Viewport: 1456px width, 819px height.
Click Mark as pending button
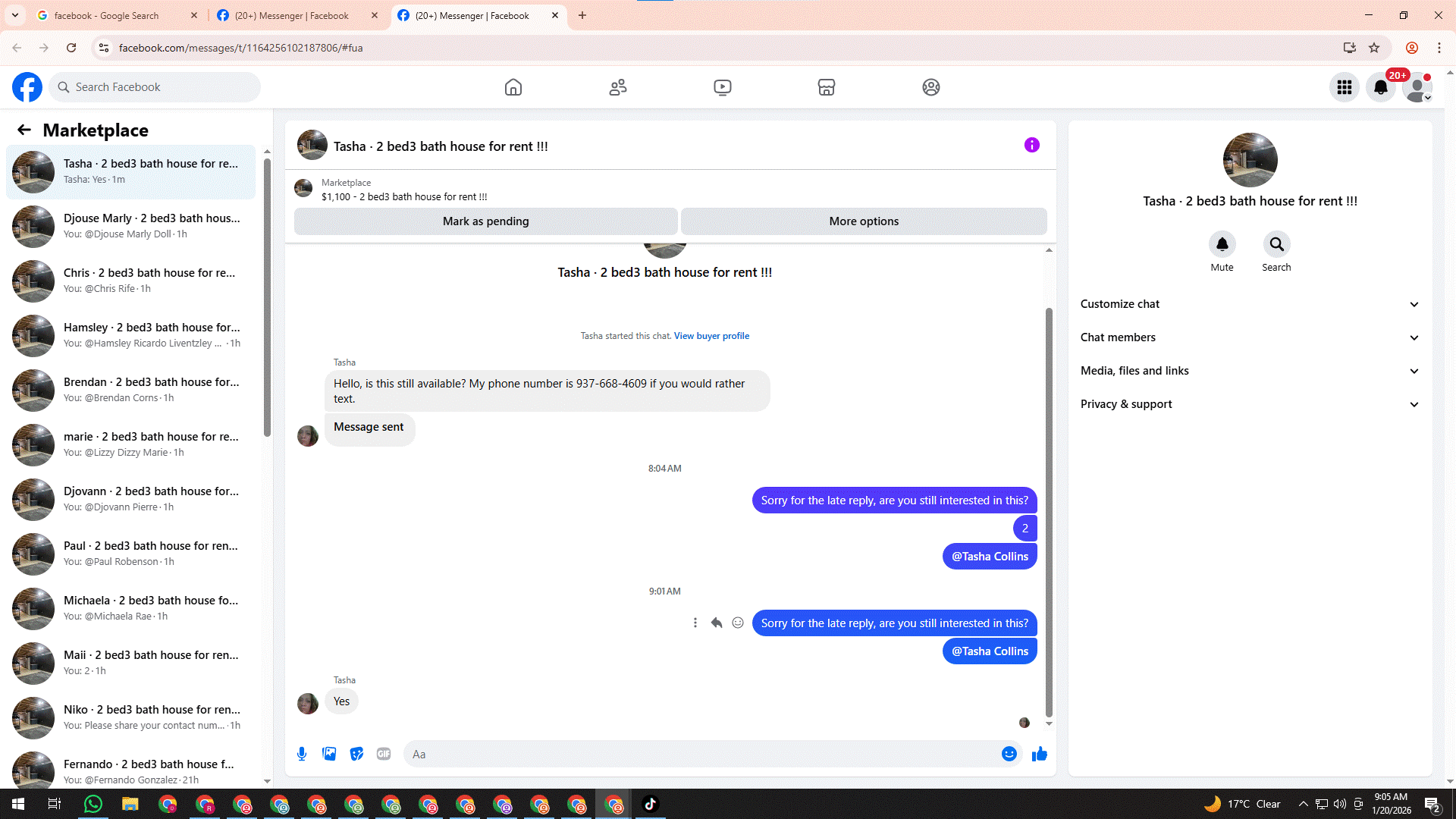click(x=486, y=221)
